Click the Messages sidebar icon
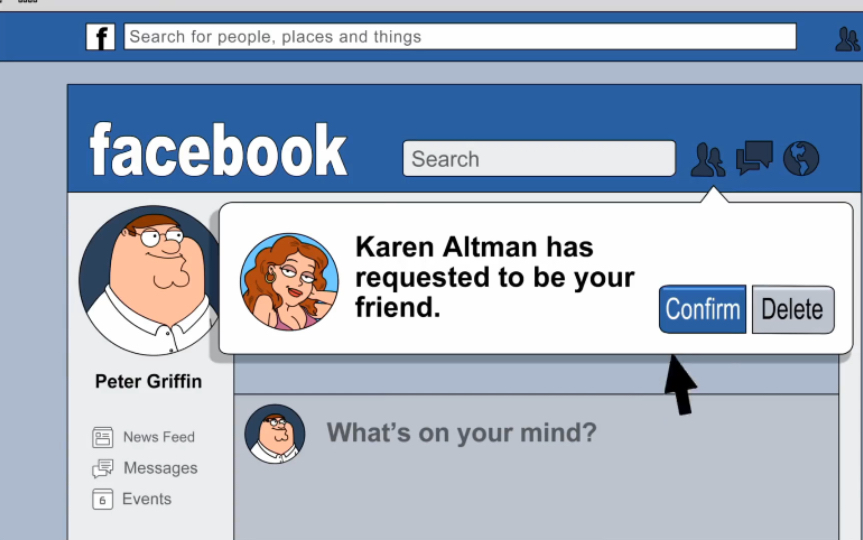The image size is (863, 540). 102,468
